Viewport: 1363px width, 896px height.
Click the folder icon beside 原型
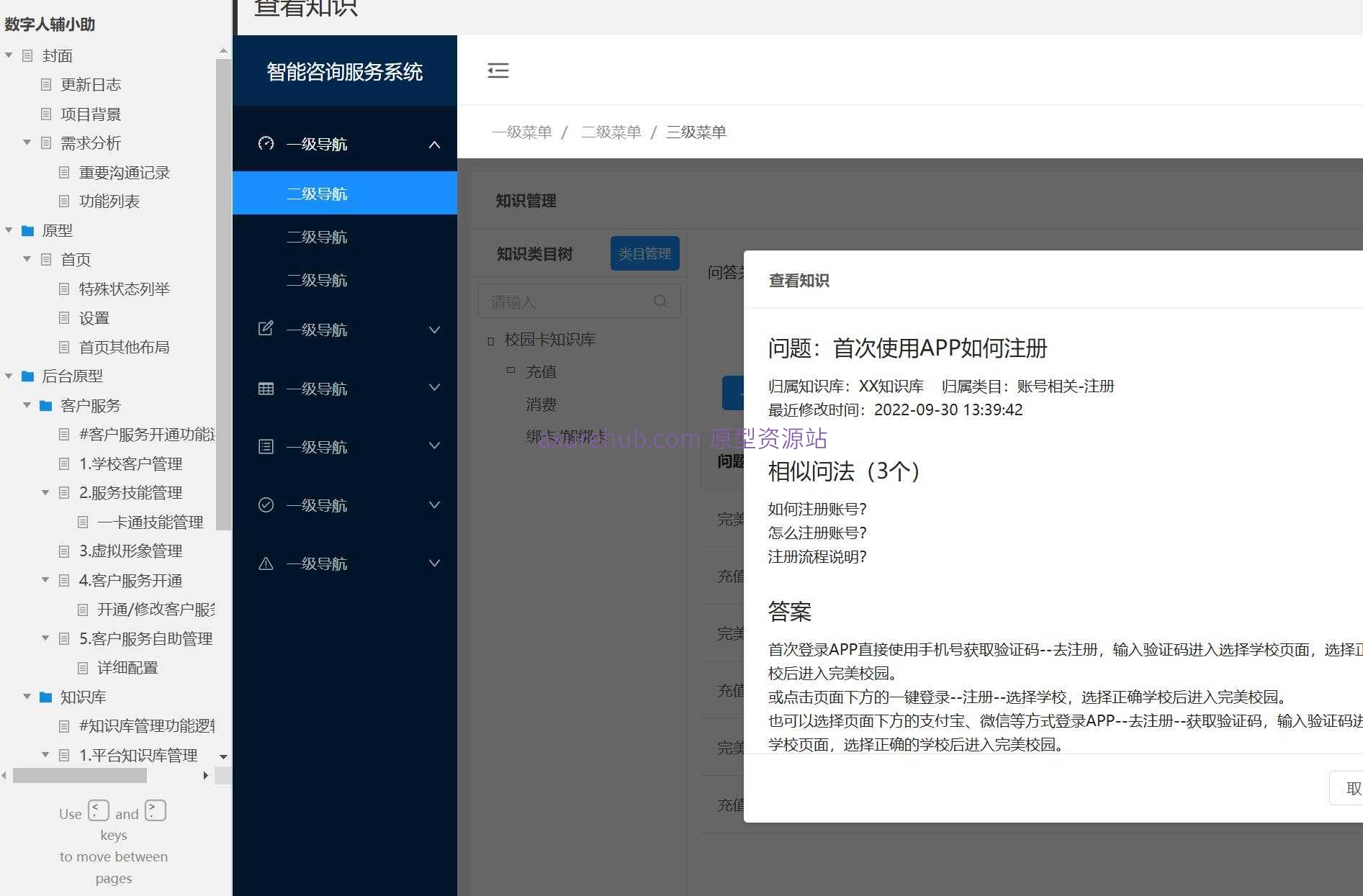pyautogui.click(x=27, y=230)
